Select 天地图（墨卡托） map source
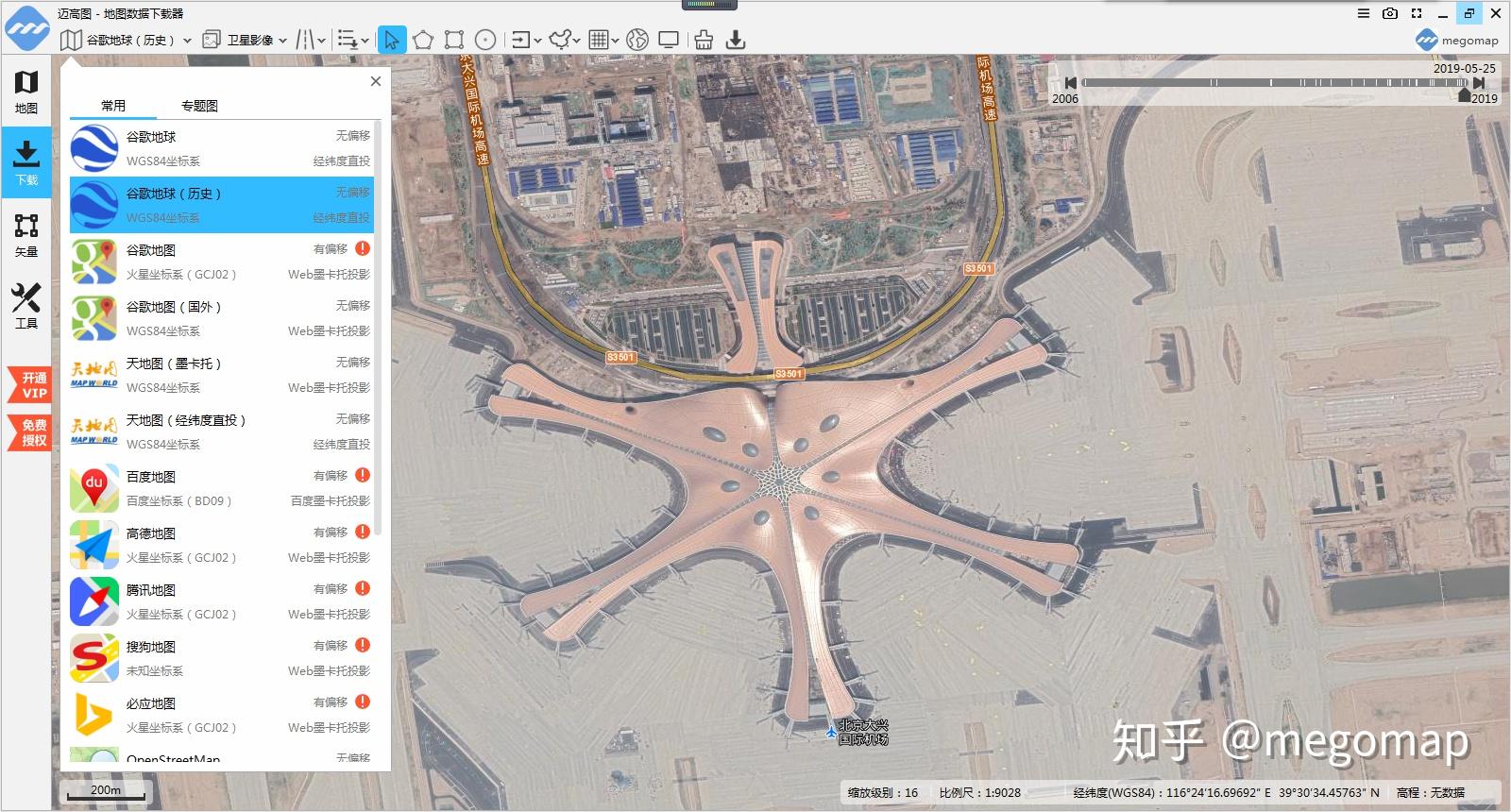1511x812 pixels. [222, 375]
